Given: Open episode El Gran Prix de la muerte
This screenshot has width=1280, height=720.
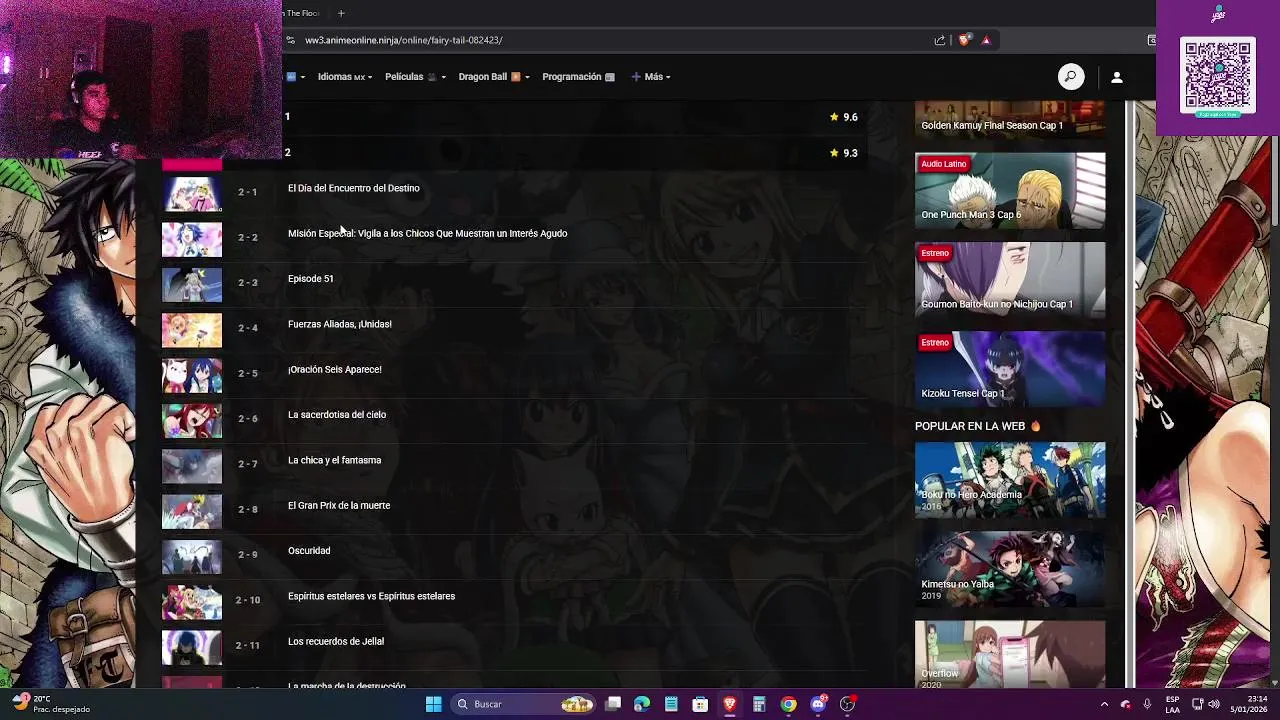Looking at the screenshot, I should pos(338,505).
